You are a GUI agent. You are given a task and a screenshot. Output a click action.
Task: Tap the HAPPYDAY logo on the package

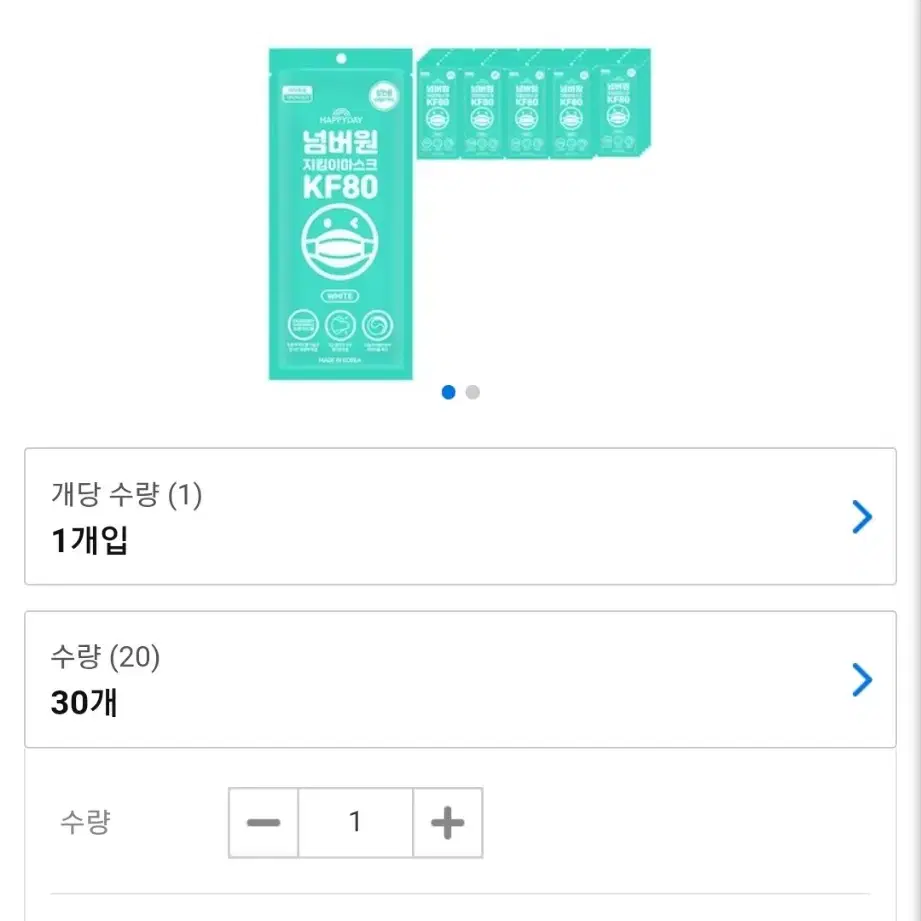(341, 116)
